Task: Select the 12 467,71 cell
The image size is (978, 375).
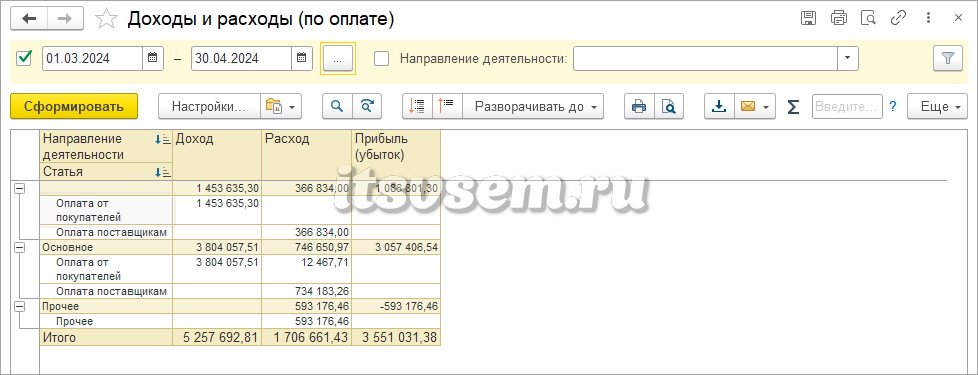Action: [306, 269]
